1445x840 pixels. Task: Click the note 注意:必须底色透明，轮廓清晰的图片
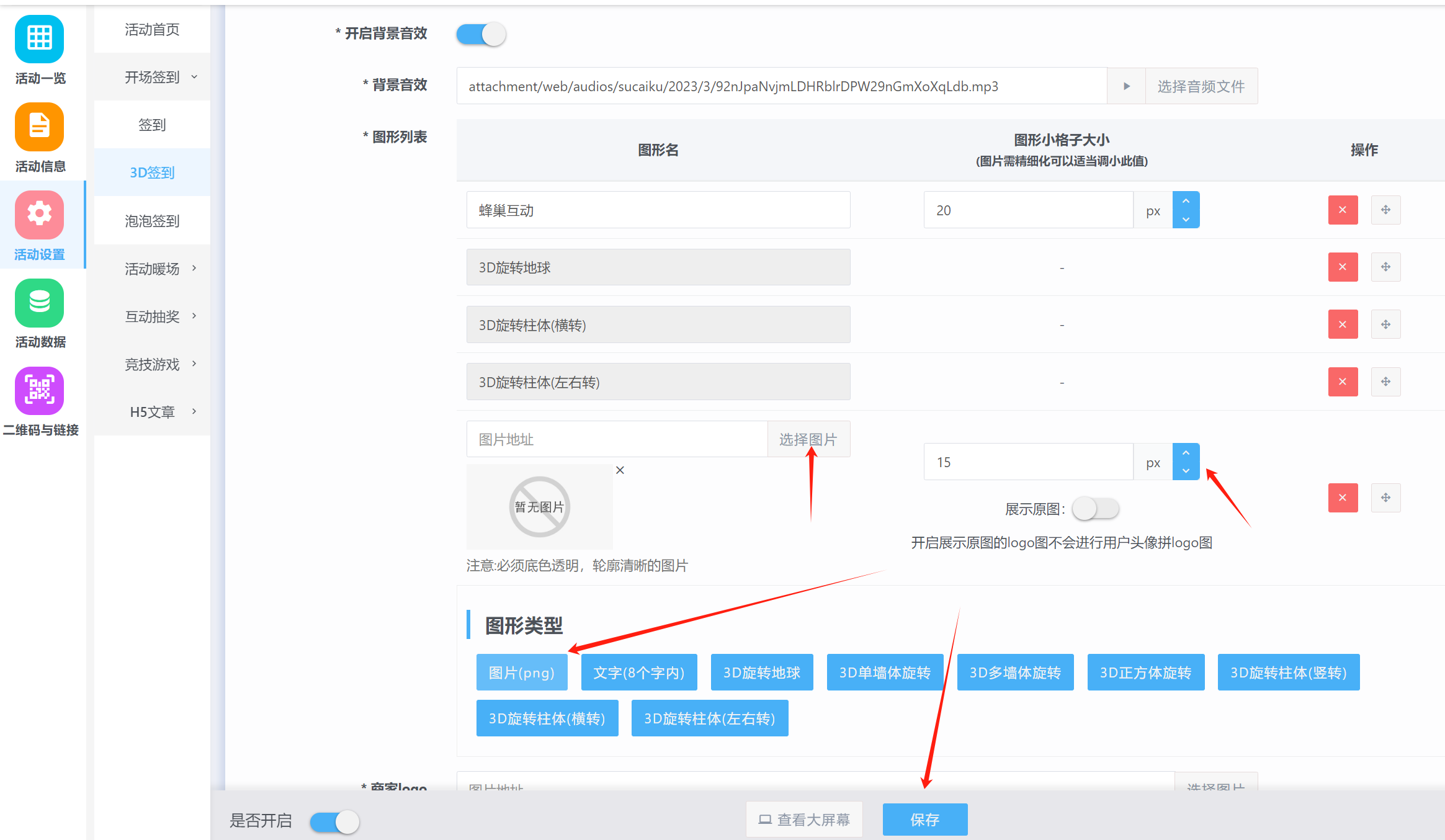[577, 566]
